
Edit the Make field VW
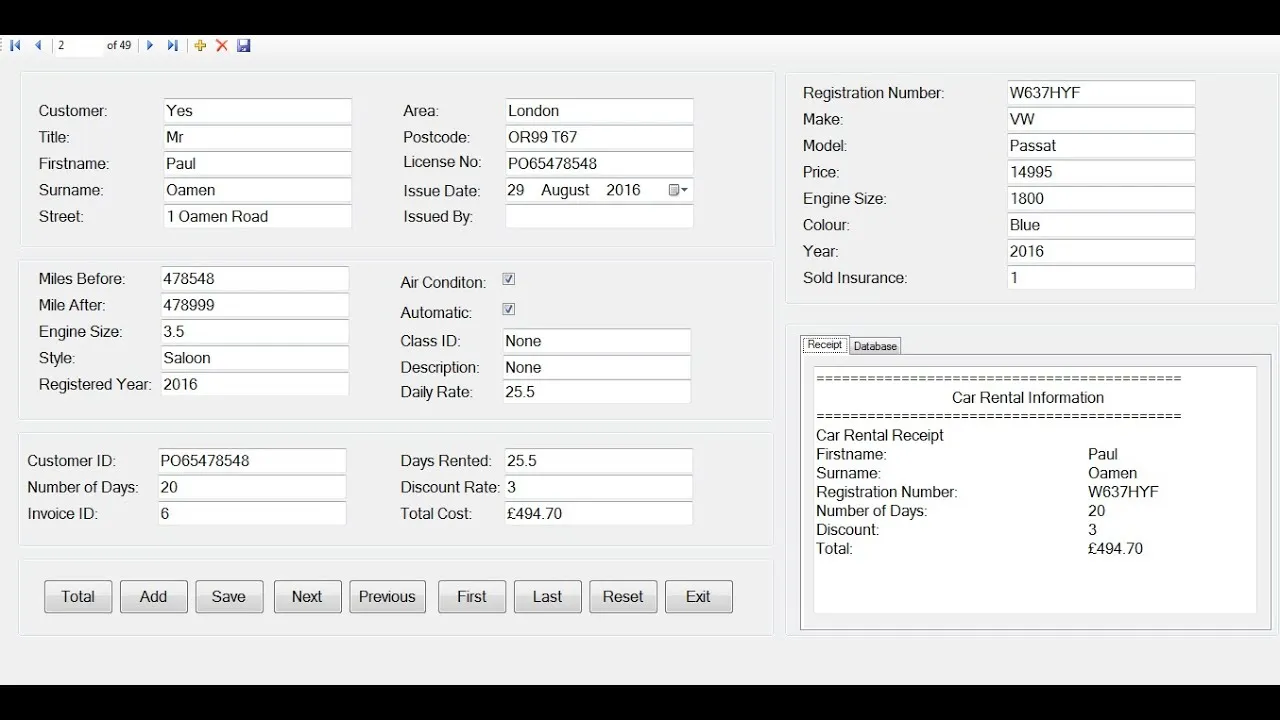(x=1101, y=119)
